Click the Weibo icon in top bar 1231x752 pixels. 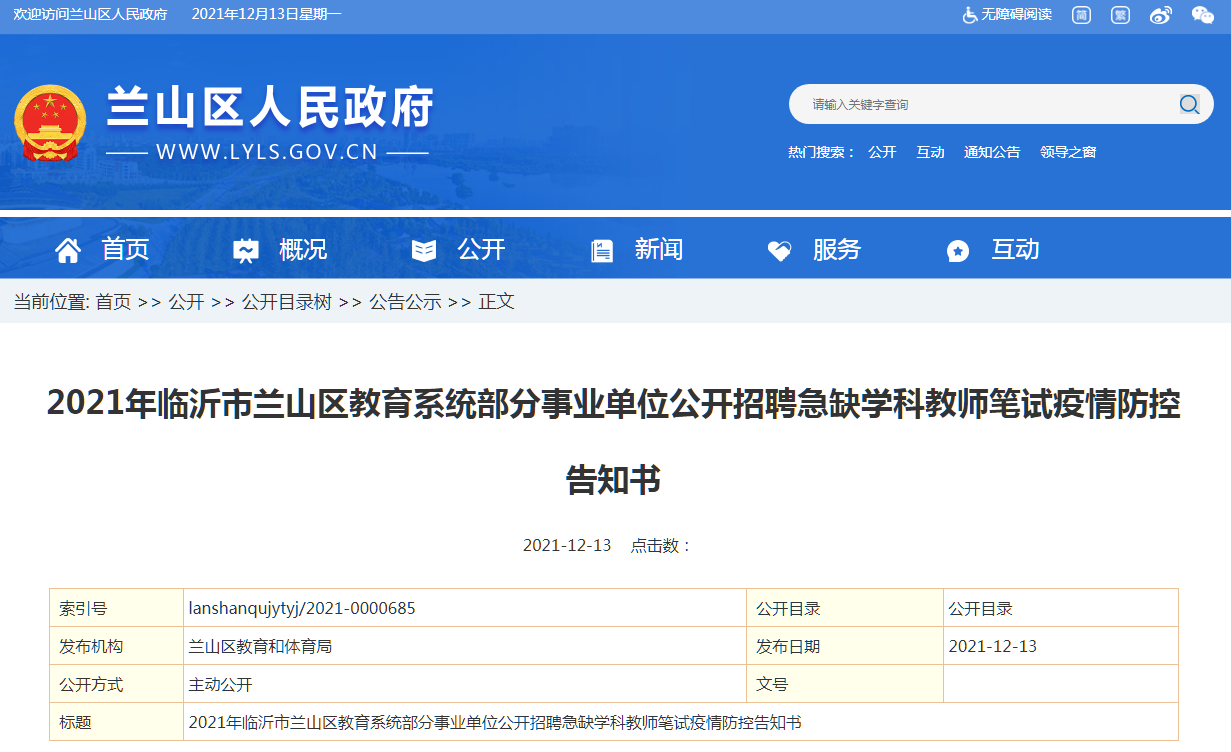pos(1160,15)
